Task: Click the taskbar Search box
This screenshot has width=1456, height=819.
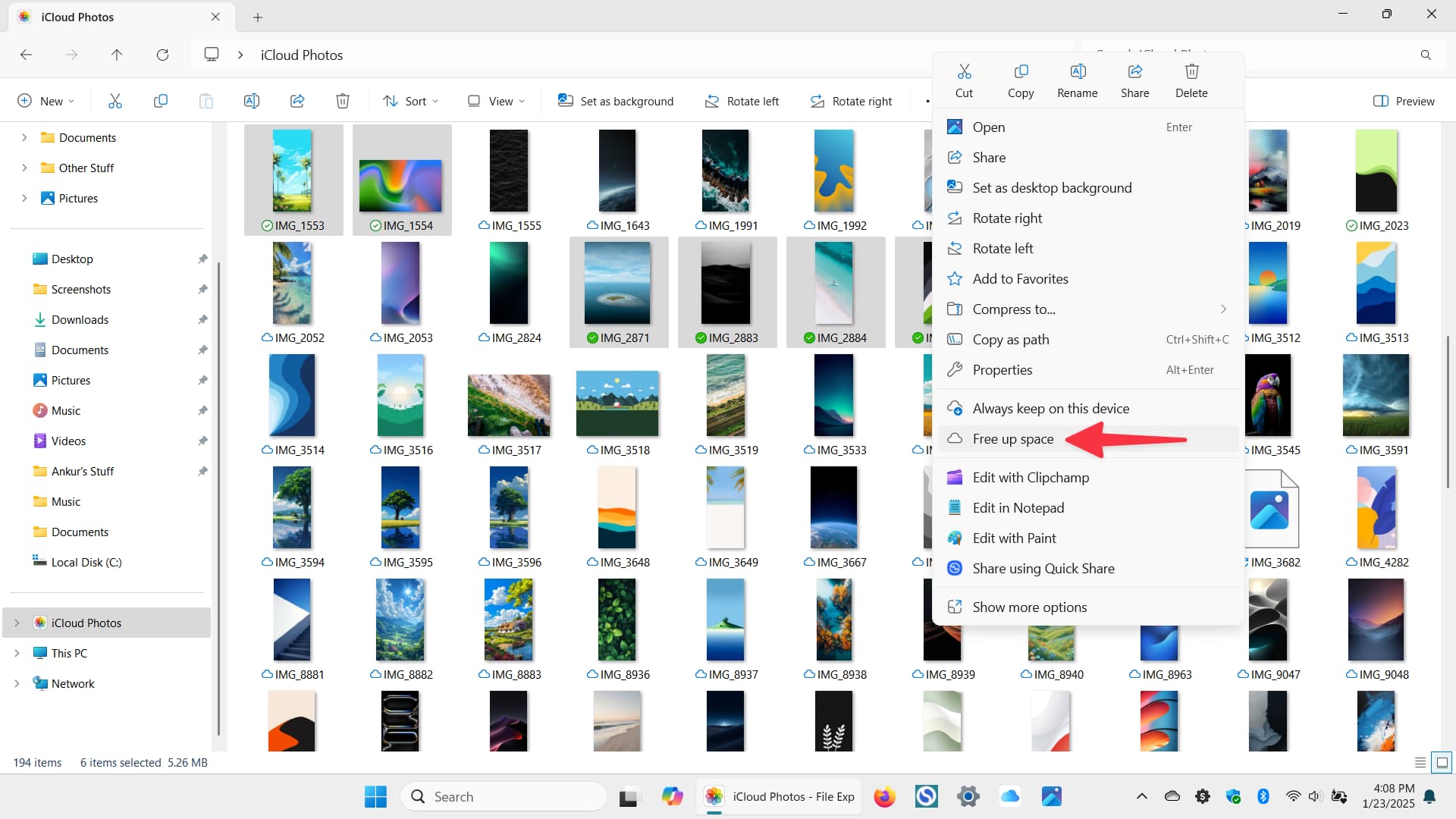Action: 504,797
